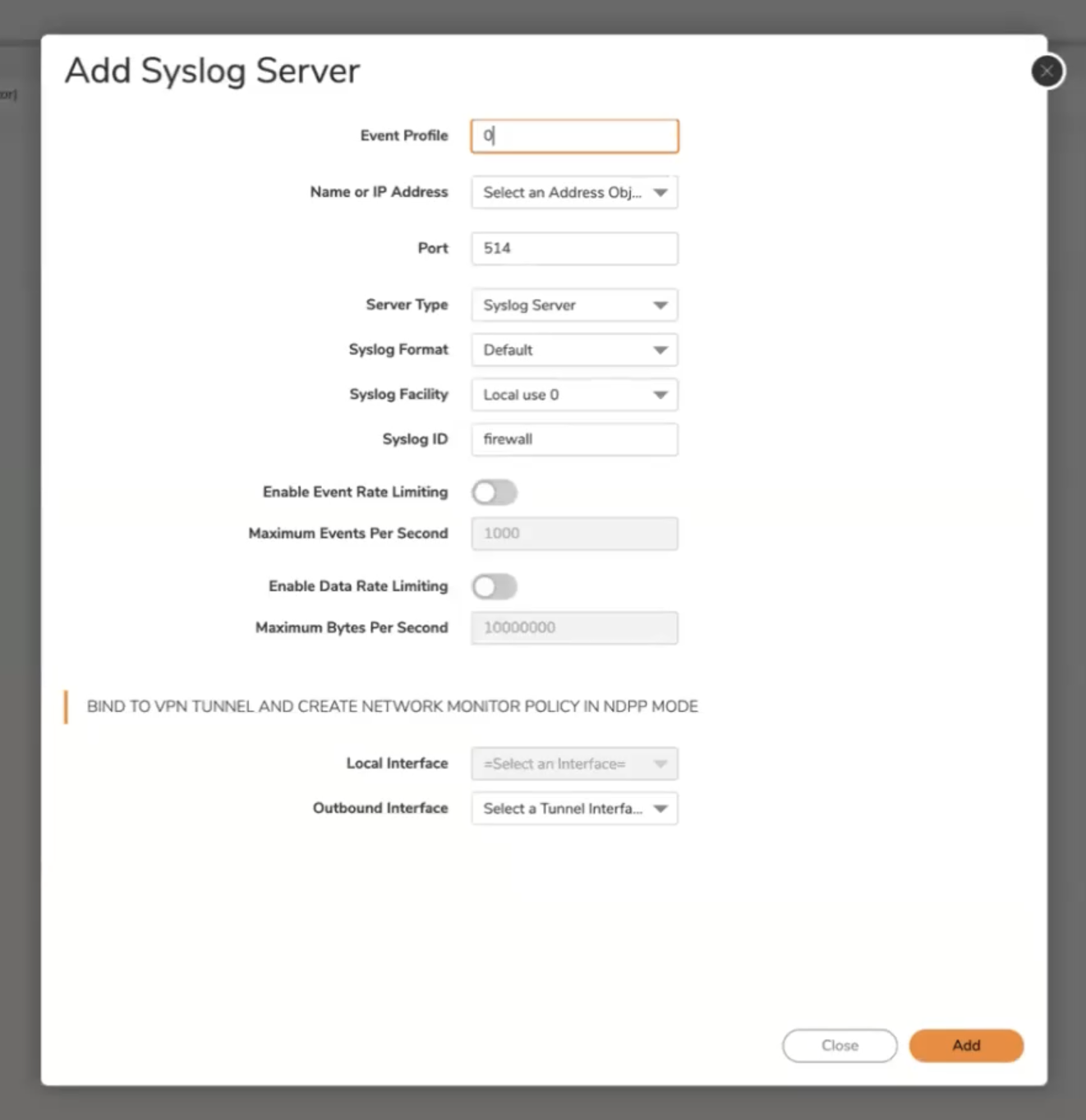Click the Maximum Bytes Per Second field
This screenshot has width=1086, height=1120.
573,627
